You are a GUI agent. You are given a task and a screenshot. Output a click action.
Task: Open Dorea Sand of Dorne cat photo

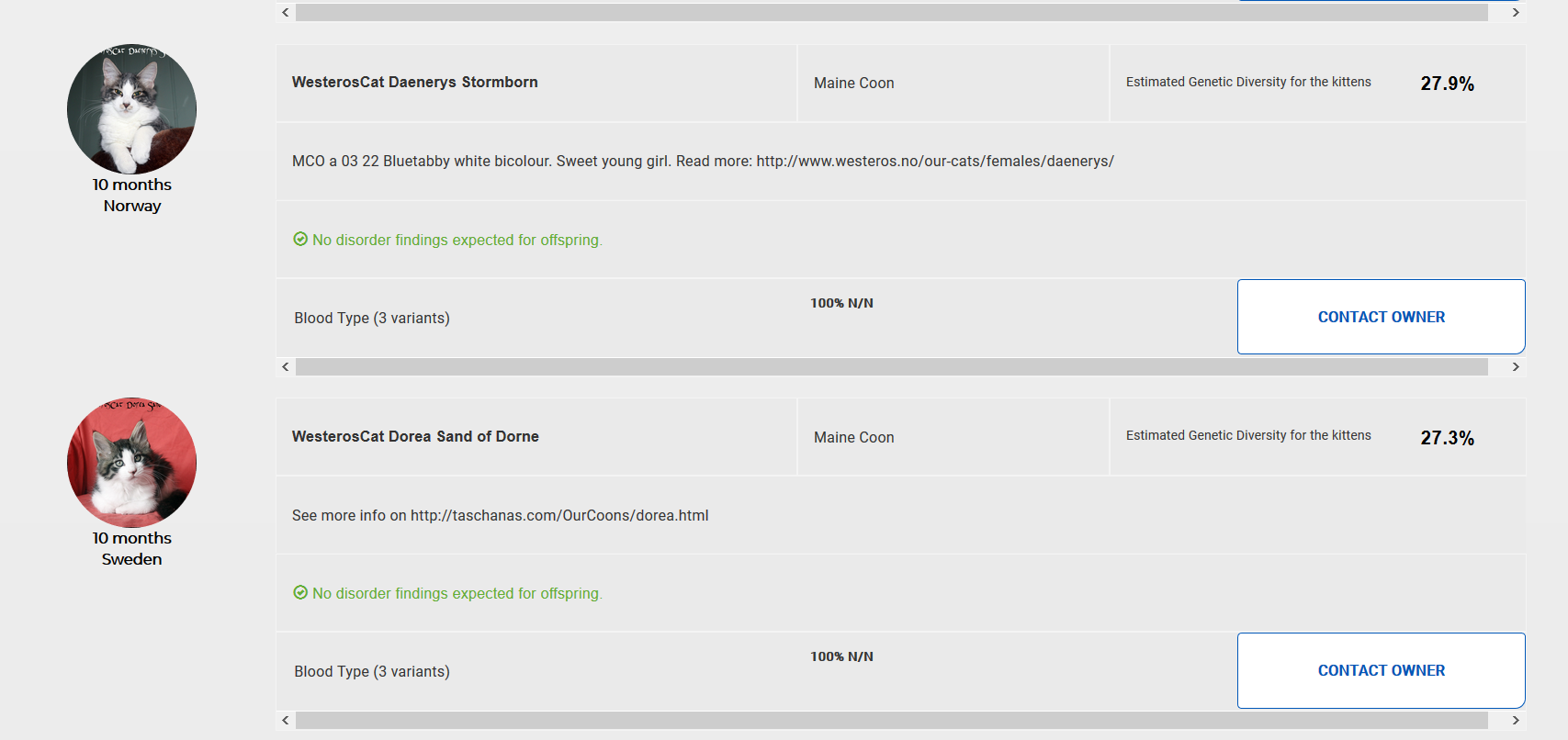(x=131, y=463)
